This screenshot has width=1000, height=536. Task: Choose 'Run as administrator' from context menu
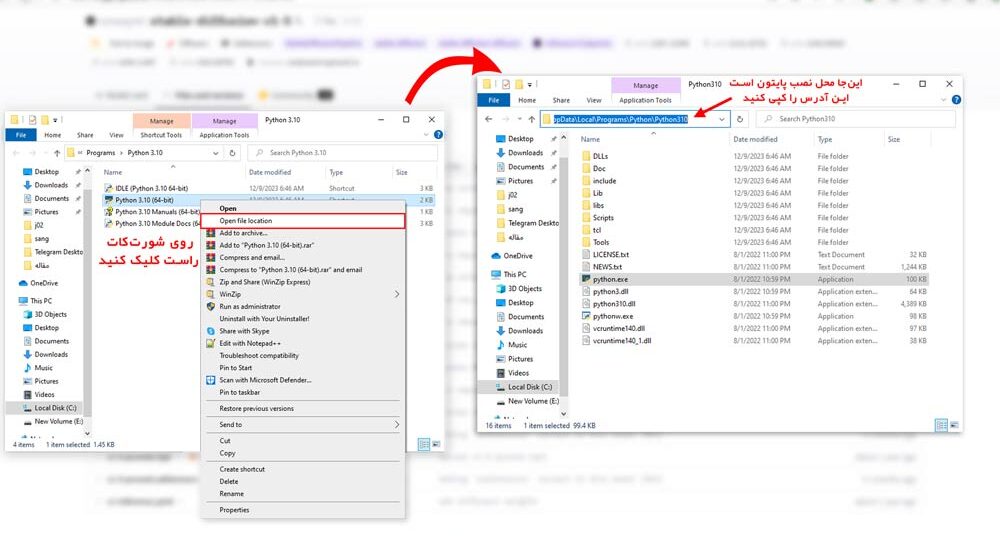point(249,306)
